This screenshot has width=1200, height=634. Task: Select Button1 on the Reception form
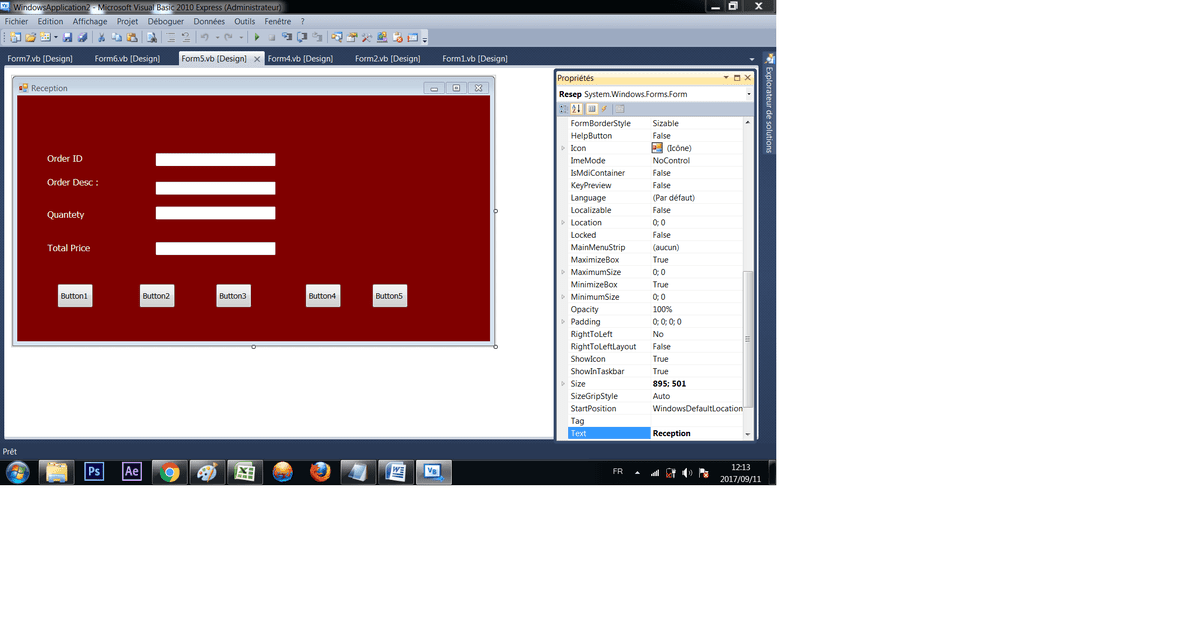point(75,296)
